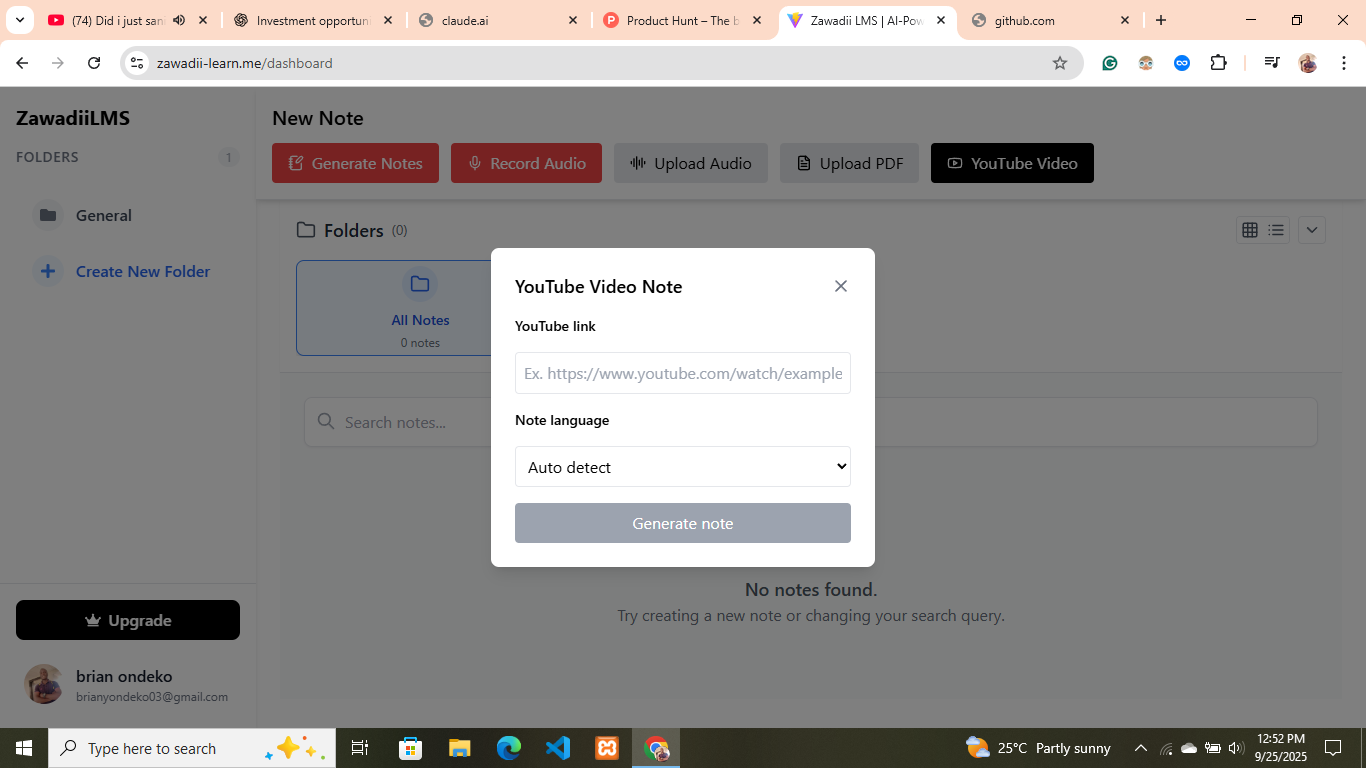The width and height of the screenshot is (1366, 768).
Task: Launch Microsoft Edge from taskbar
Action: coord(509,748)
